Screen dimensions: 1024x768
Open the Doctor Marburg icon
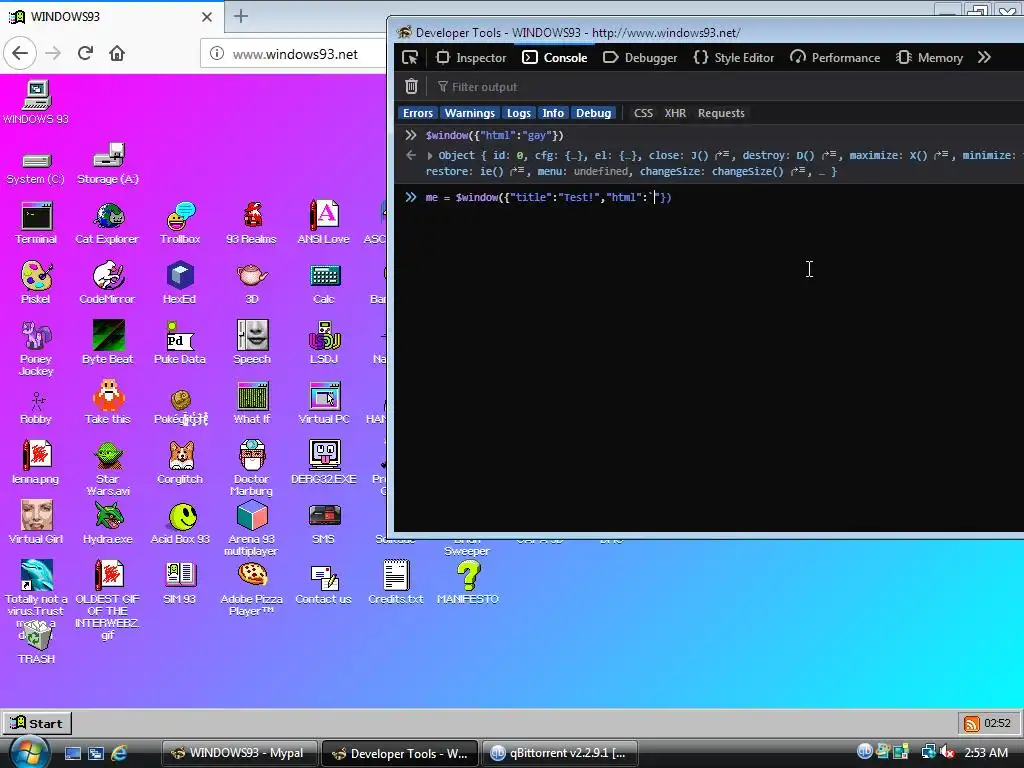point(252,468)
